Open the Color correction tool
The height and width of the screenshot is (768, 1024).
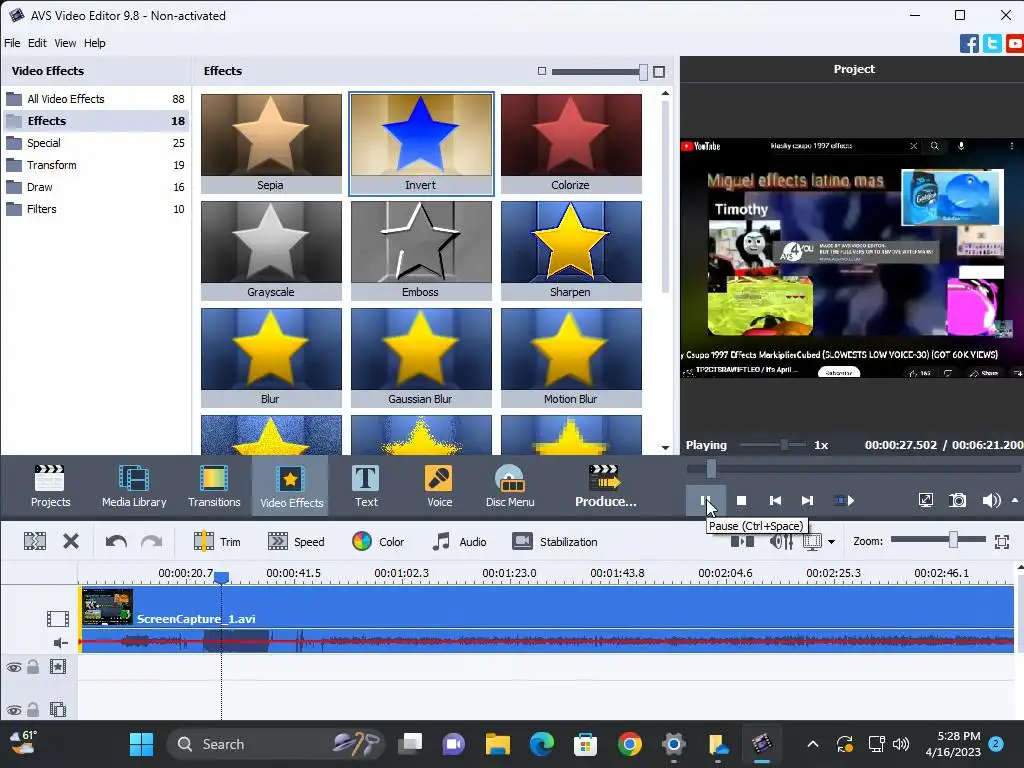click(378, 542)
